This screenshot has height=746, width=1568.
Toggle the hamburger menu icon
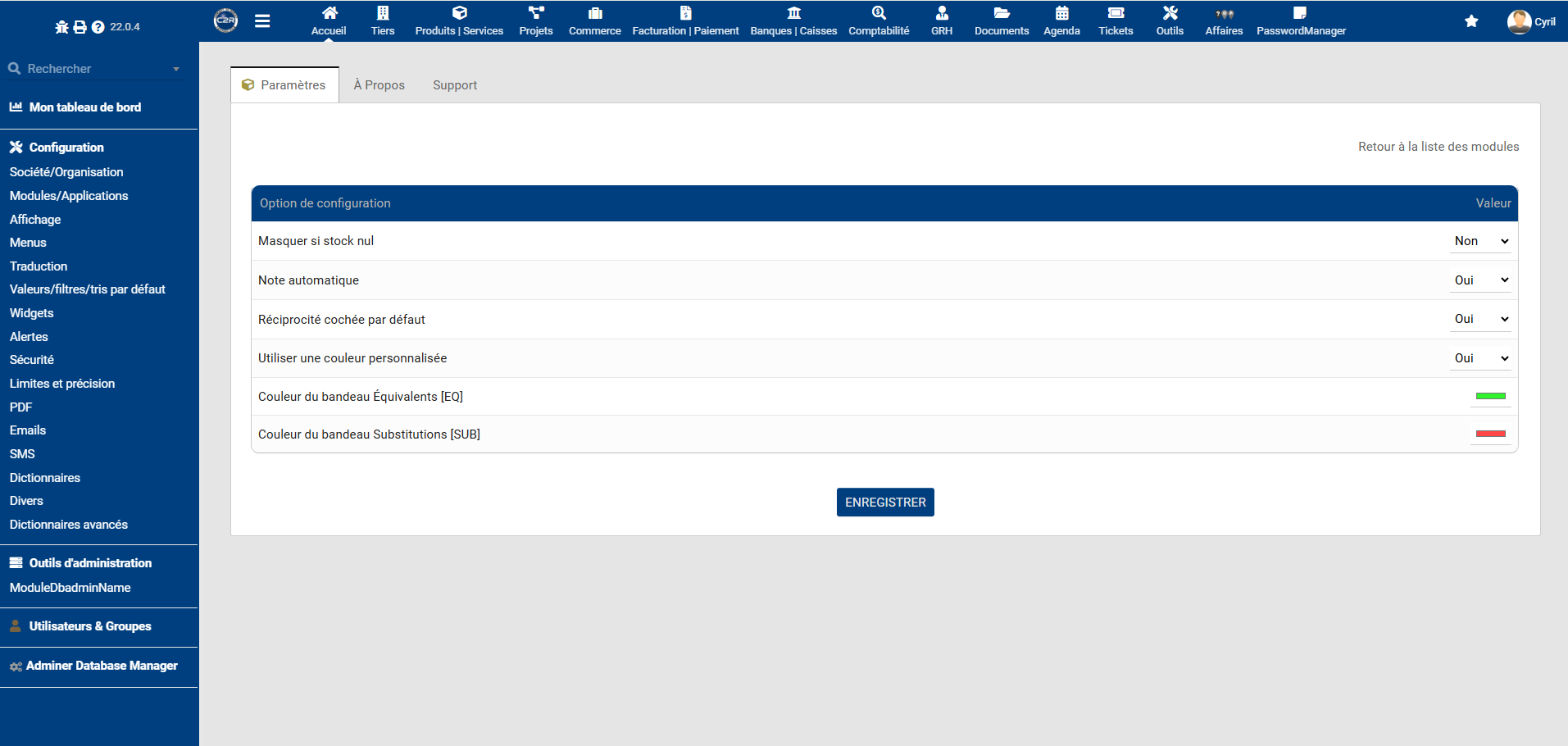pyautogui.click(x=262, y=21)
